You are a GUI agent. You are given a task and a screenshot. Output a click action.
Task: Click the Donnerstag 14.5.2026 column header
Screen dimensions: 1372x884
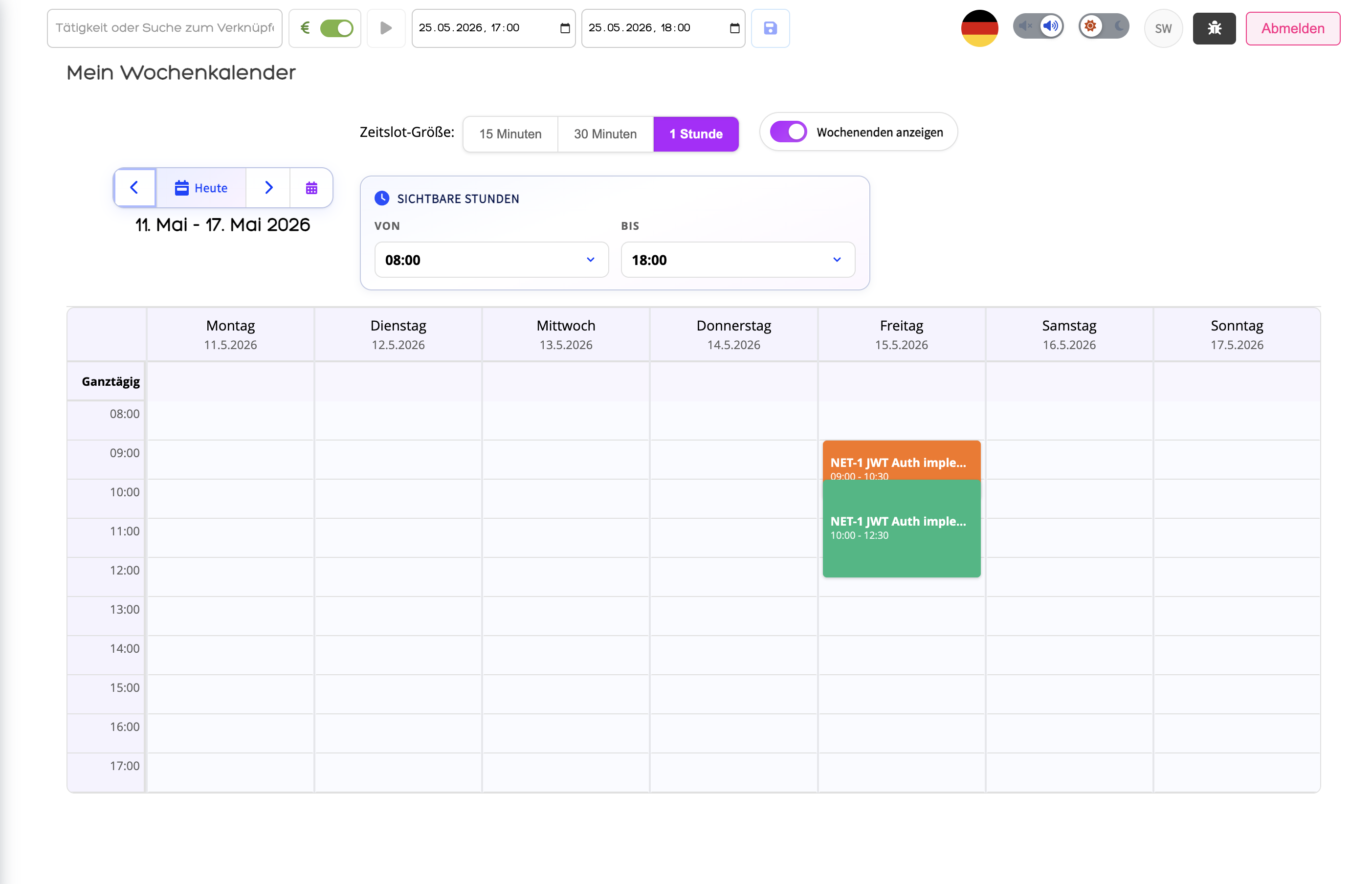coord(733,334)
